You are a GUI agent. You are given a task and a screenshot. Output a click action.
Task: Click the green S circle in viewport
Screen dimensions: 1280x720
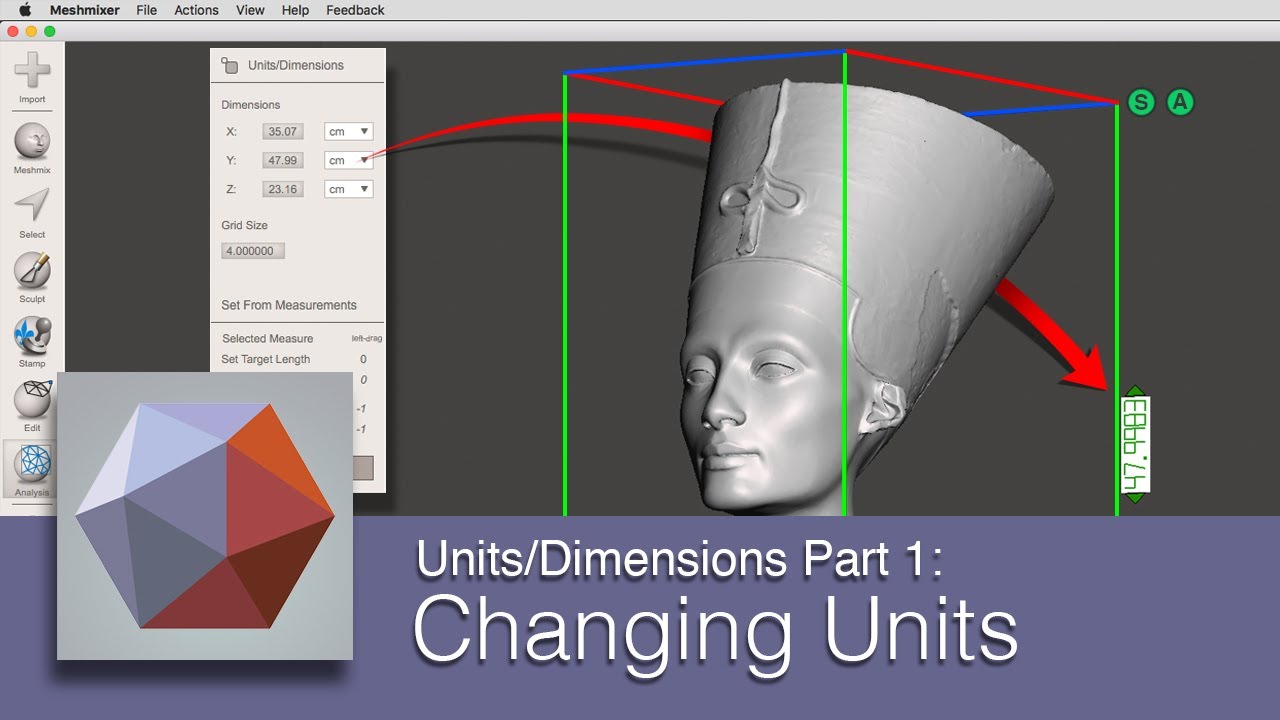click(1141, 102)
